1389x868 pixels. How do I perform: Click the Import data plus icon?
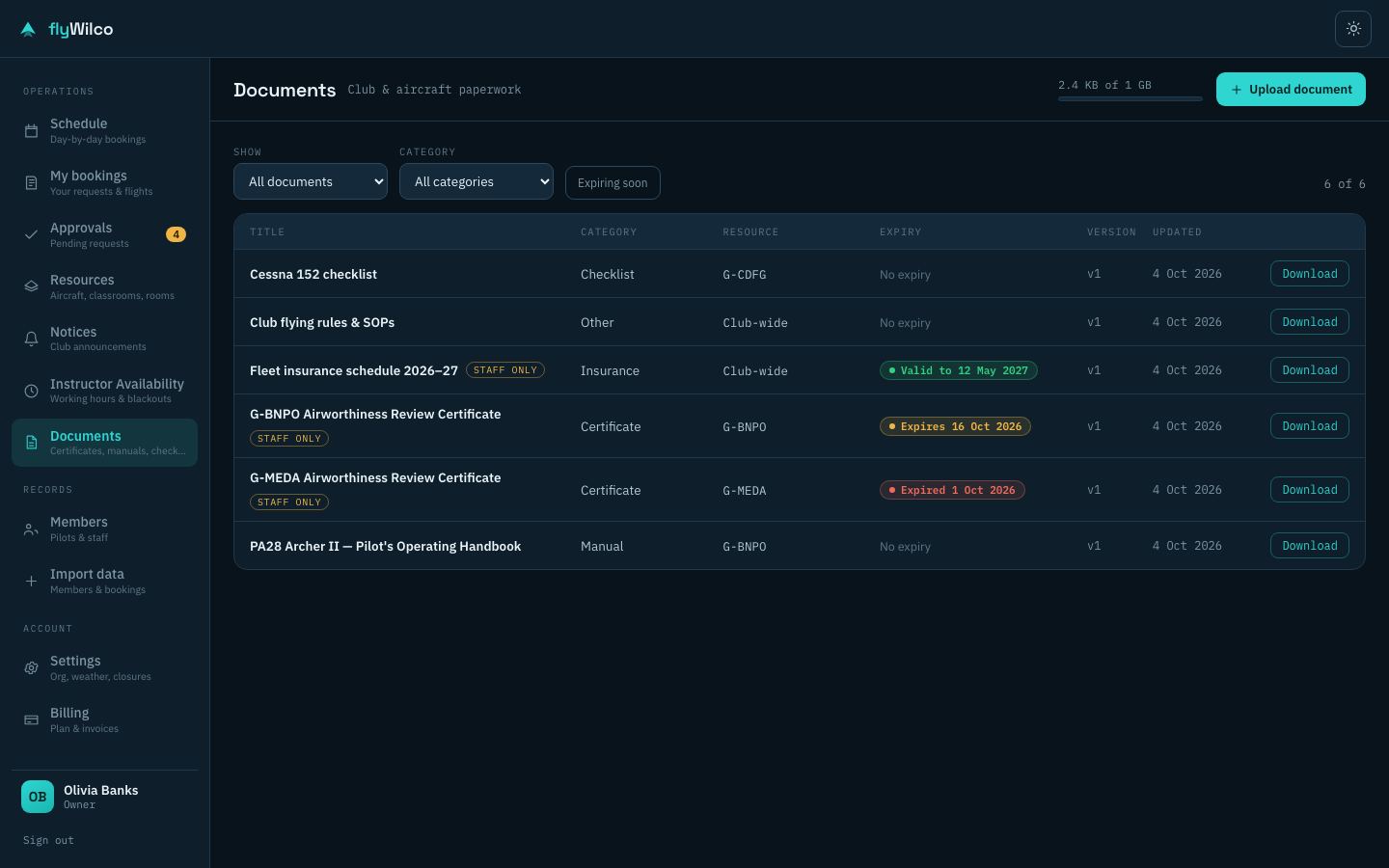click(x=31, y=581)
